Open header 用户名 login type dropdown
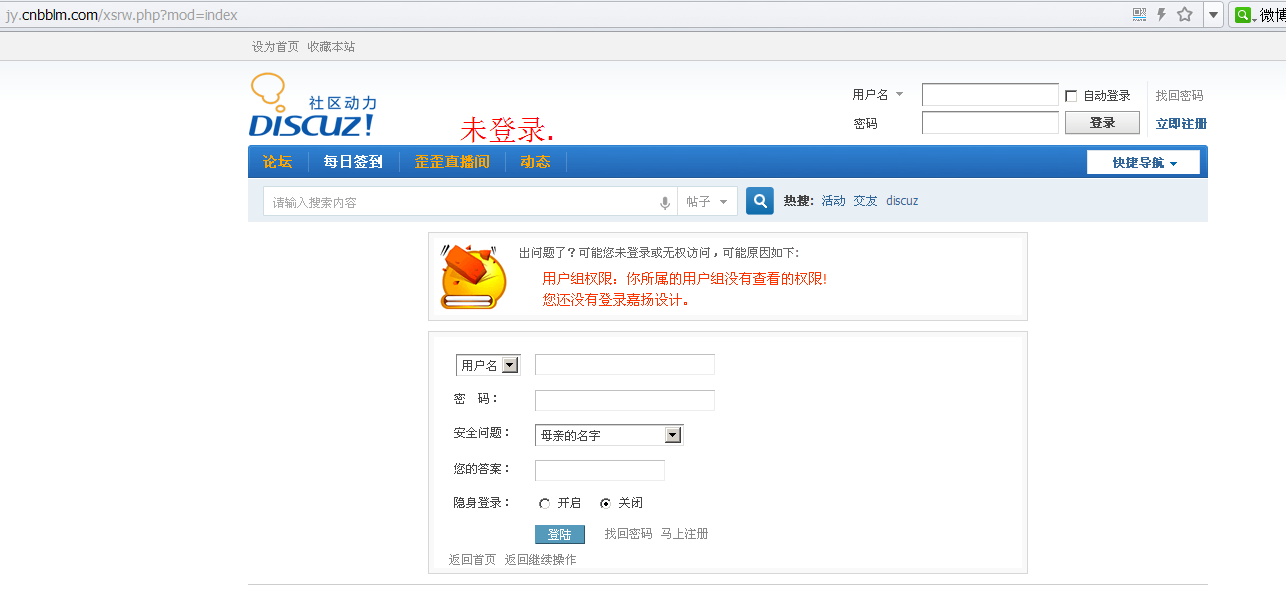 877,95
